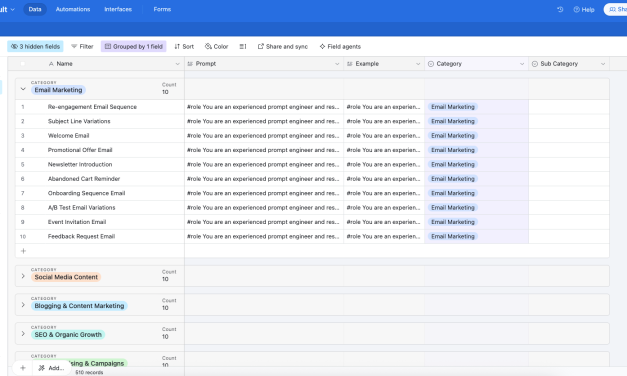The width and height of the screenshot is (627, 376).
Task: Select the Subject Line Variations record
Action: click(79, 121)
